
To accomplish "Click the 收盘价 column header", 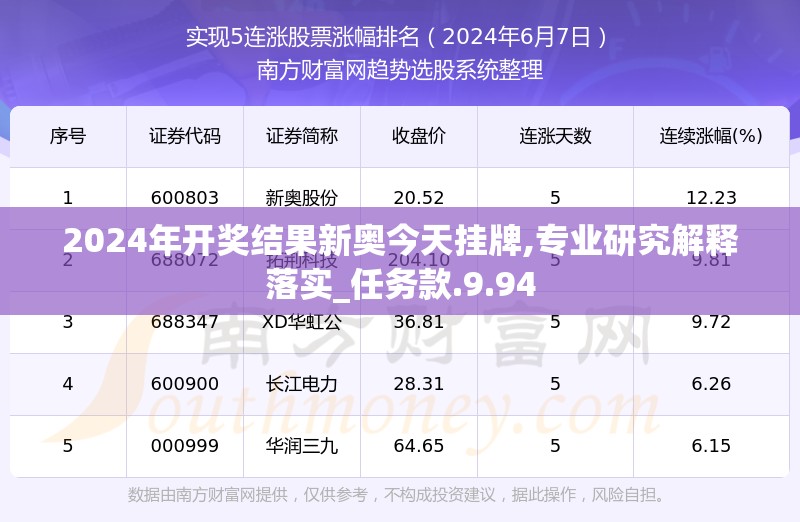I will (x=419, y=136).
